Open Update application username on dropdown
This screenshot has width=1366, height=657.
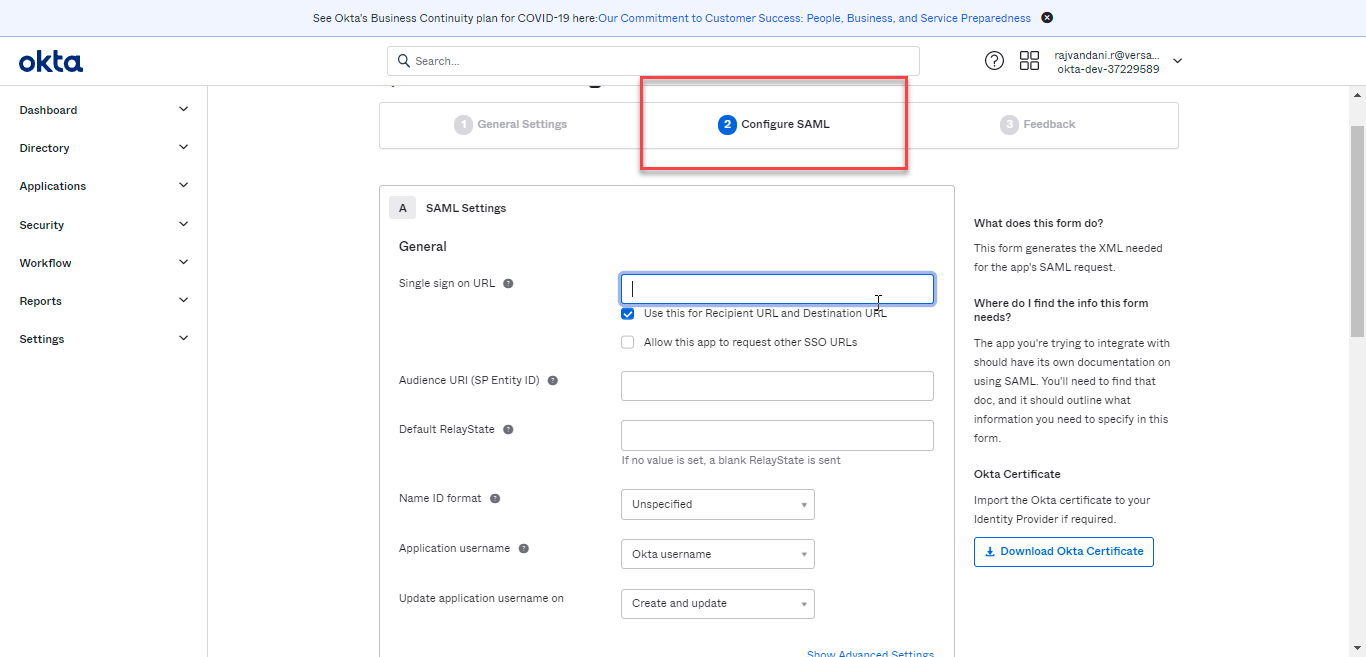tap(718, 604)
